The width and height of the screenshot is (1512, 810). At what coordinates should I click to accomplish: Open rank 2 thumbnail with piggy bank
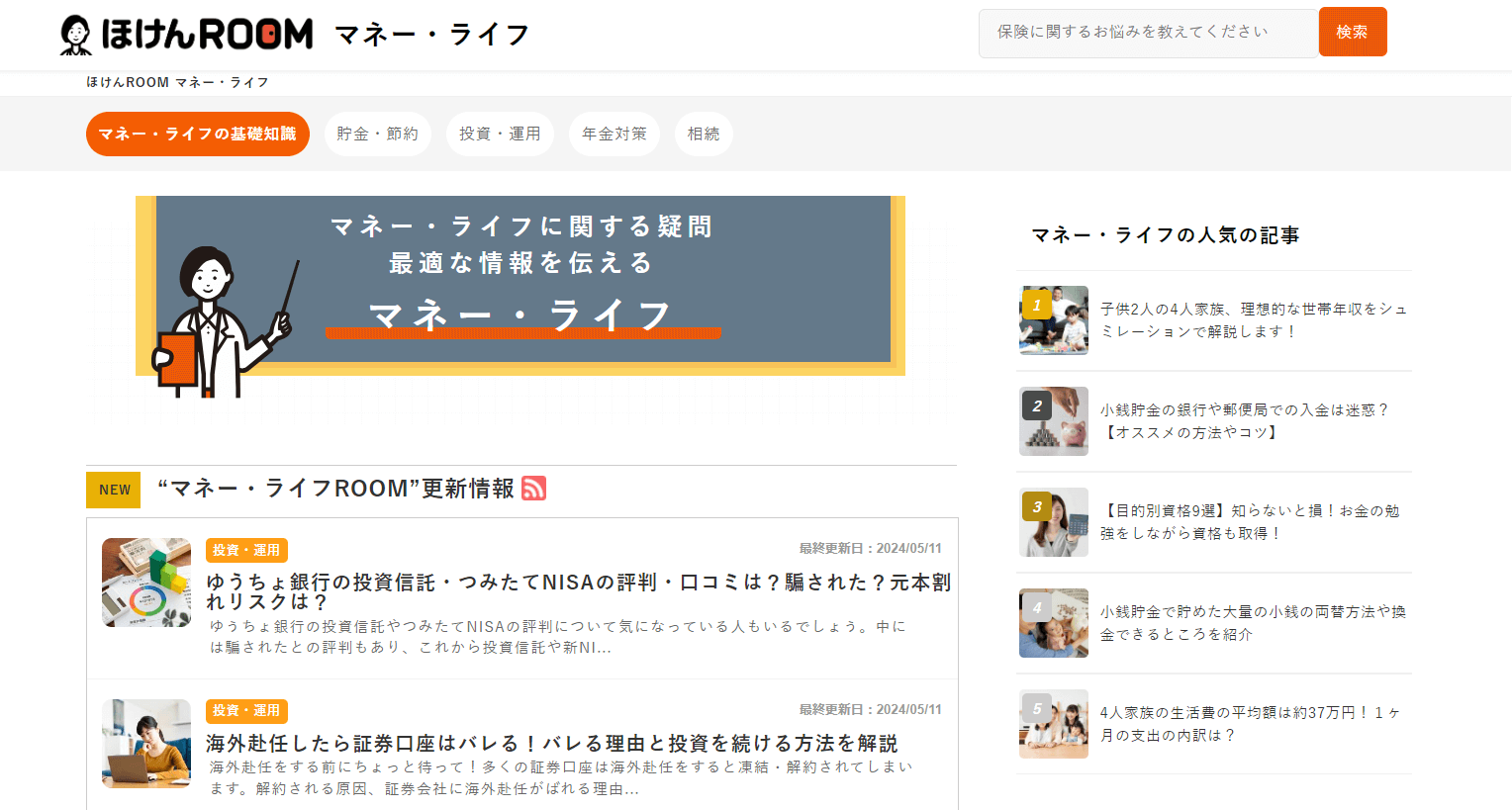[1054, 421]
